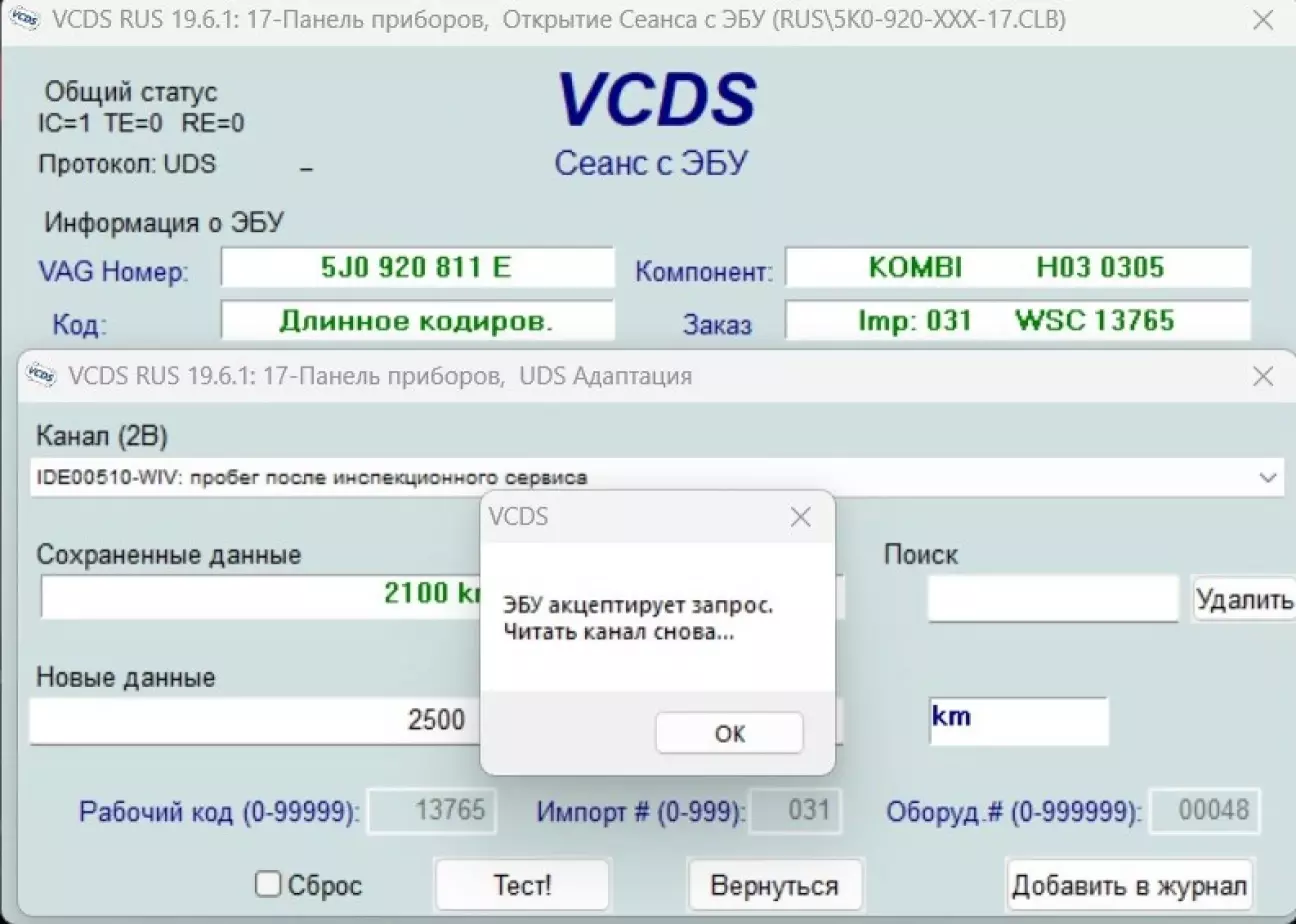Click Добавить в журнал button

click(1129, 885)
